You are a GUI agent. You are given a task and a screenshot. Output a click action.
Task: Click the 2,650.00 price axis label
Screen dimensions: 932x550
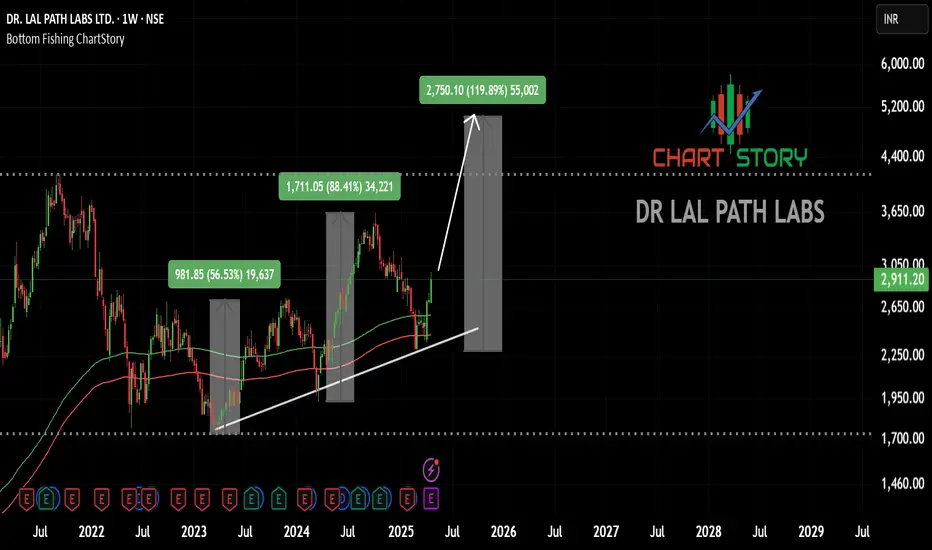click(902, 307)
